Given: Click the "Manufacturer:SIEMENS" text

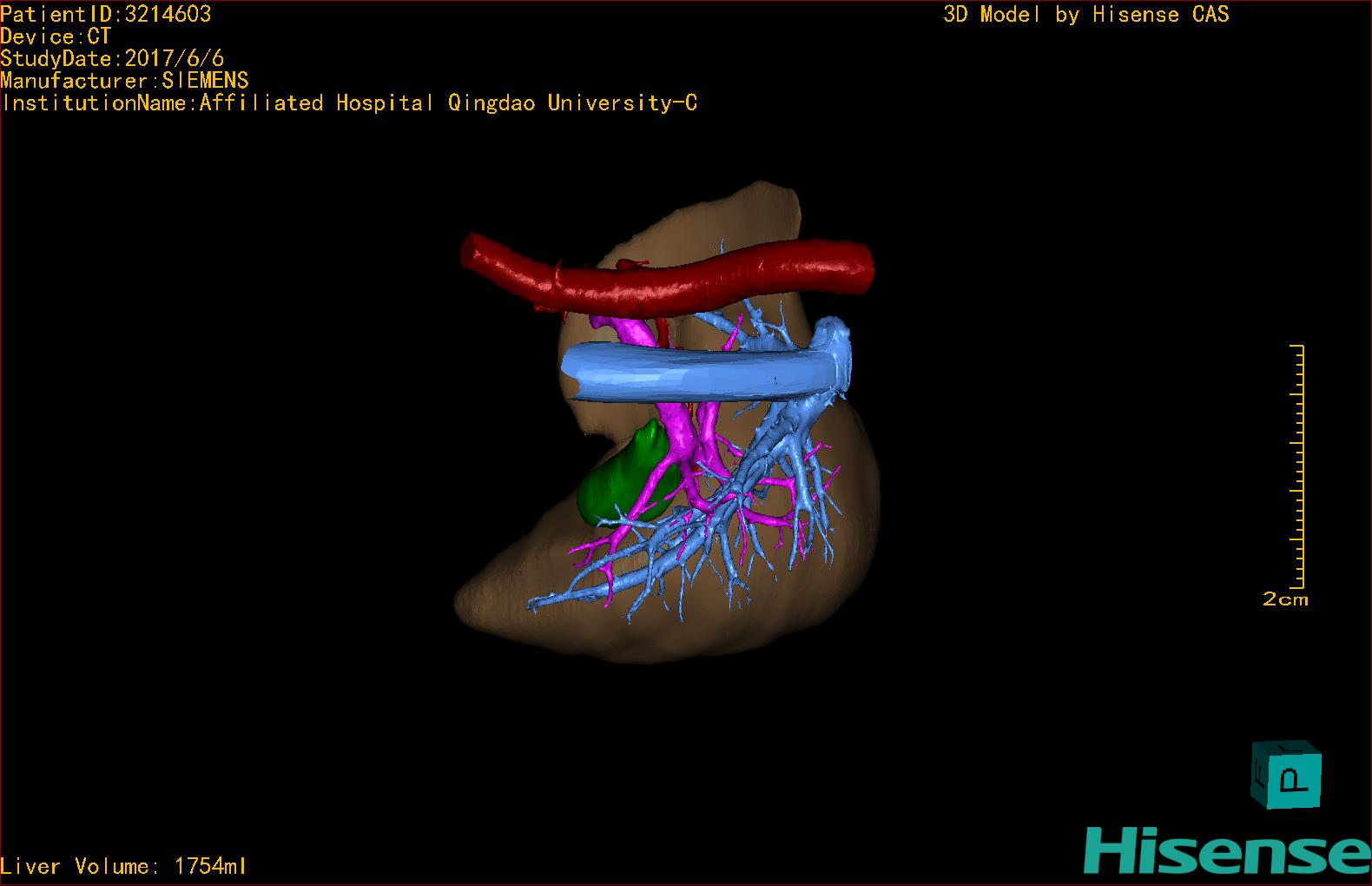Looking at the screenshot, I should pyautogui.click(x=124, y=81).
